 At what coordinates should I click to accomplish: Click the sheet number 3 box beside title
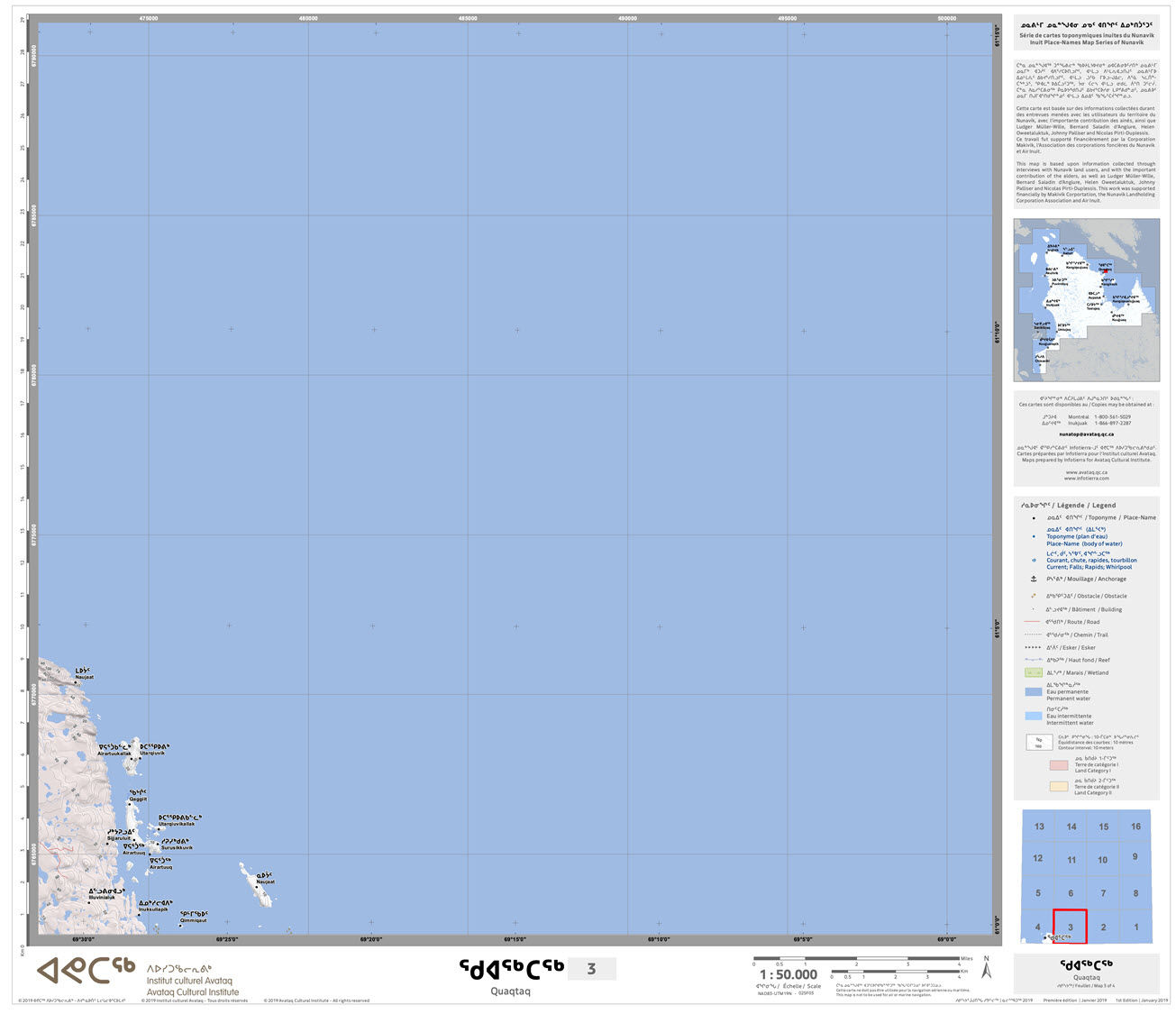(592, 969)
